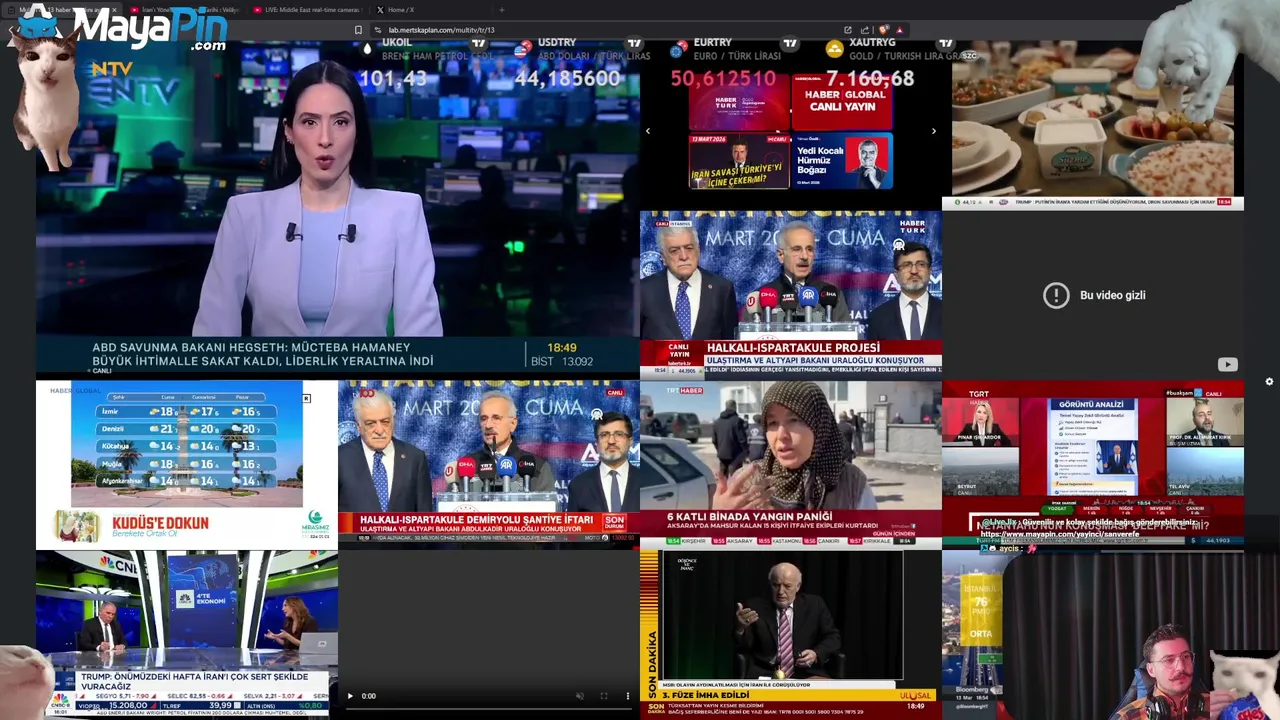
Task: Go to next slide in video carousel
Action: (934, 131)
